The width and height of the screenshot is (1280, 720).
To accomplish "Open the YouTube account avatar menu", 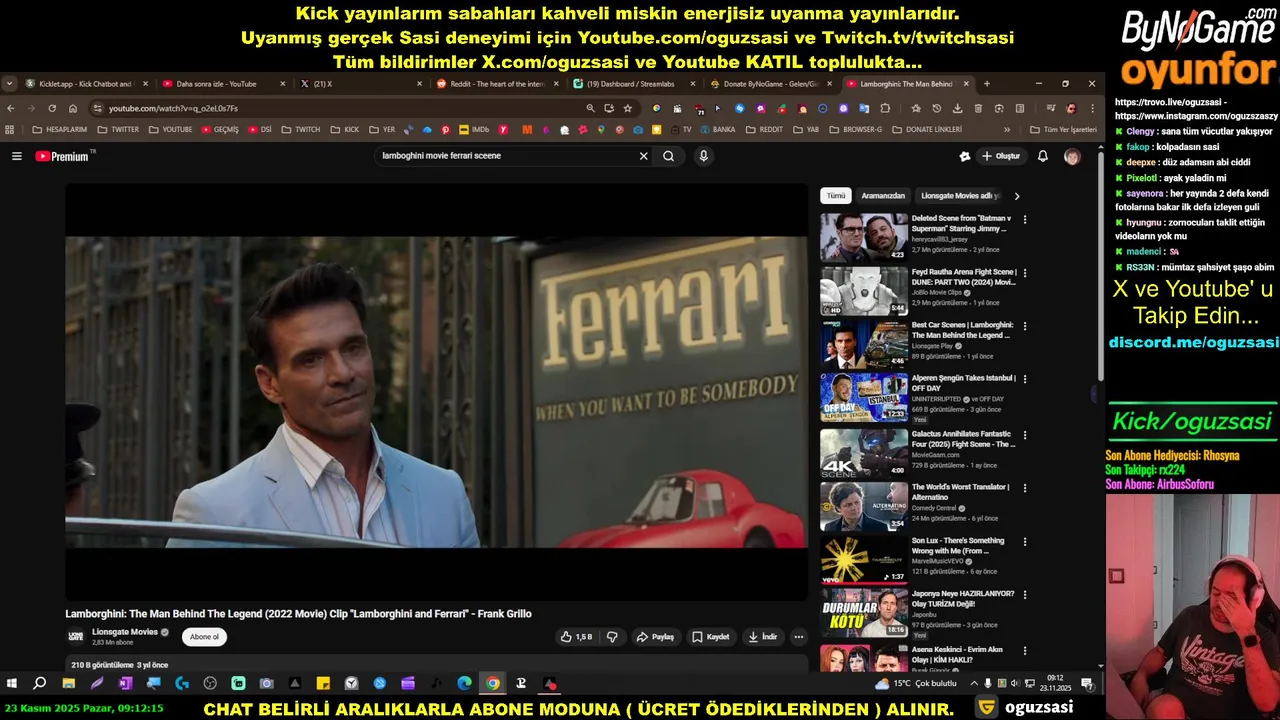I will (1072, 156).
